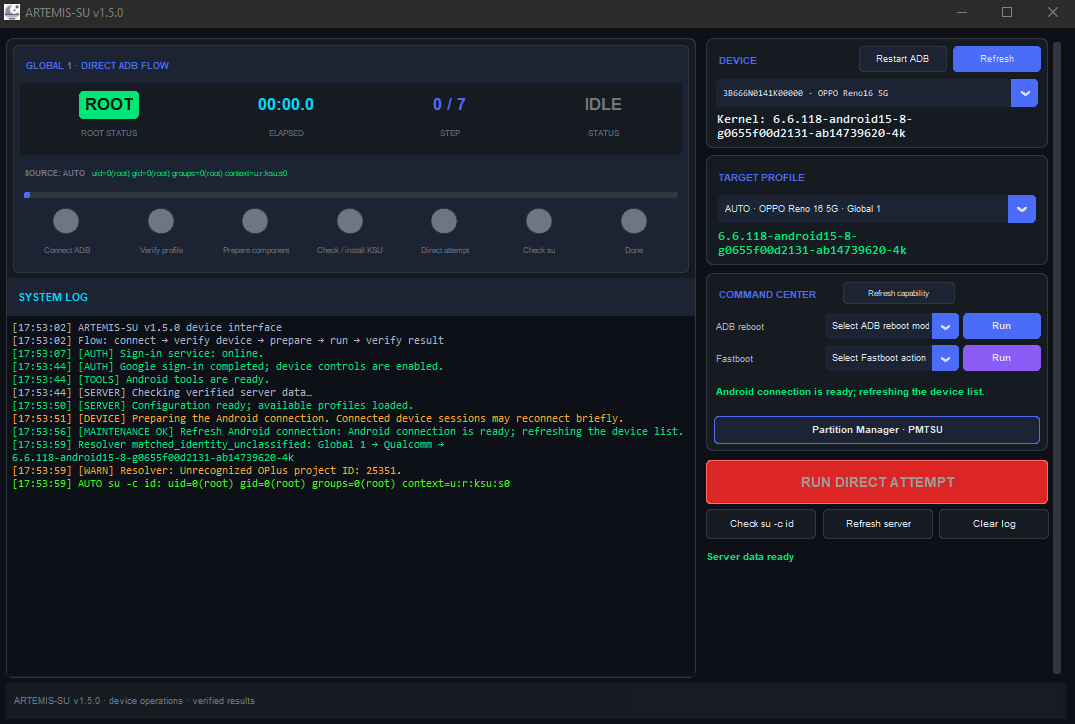Click the Refresh server button
The width and height of the screenshot is (1075, 724).
(x=878, y=524)
